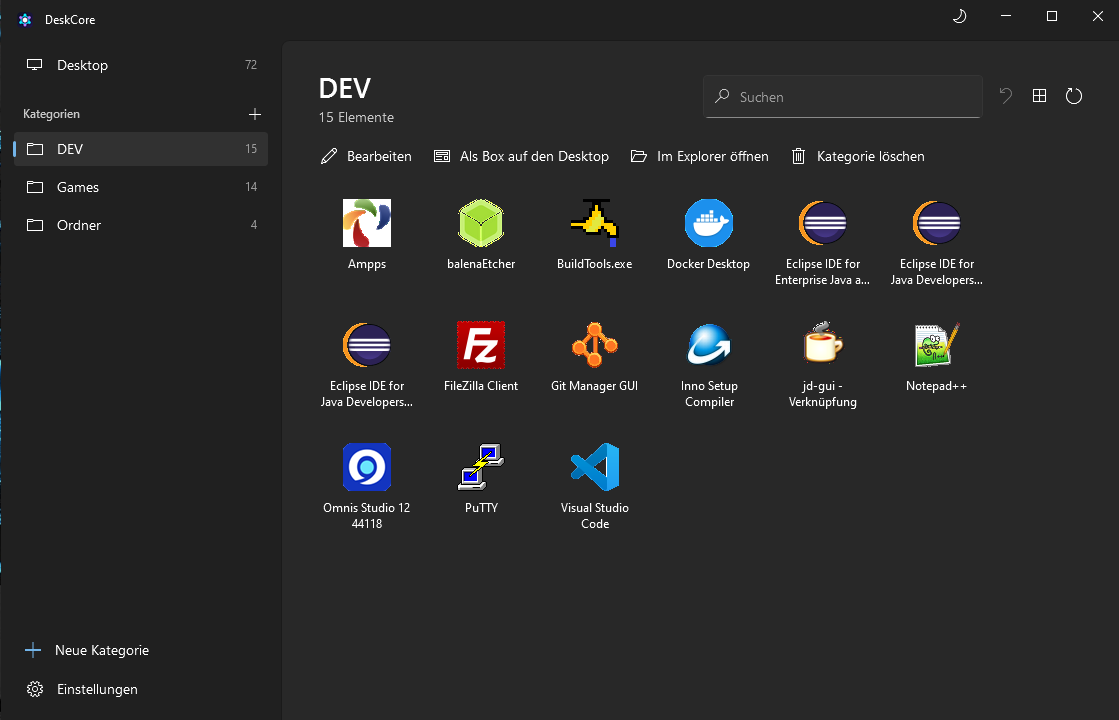Focus the Suchen search field
The width and height of the screenshot is (1119, 720).
(x=843, y=96)
